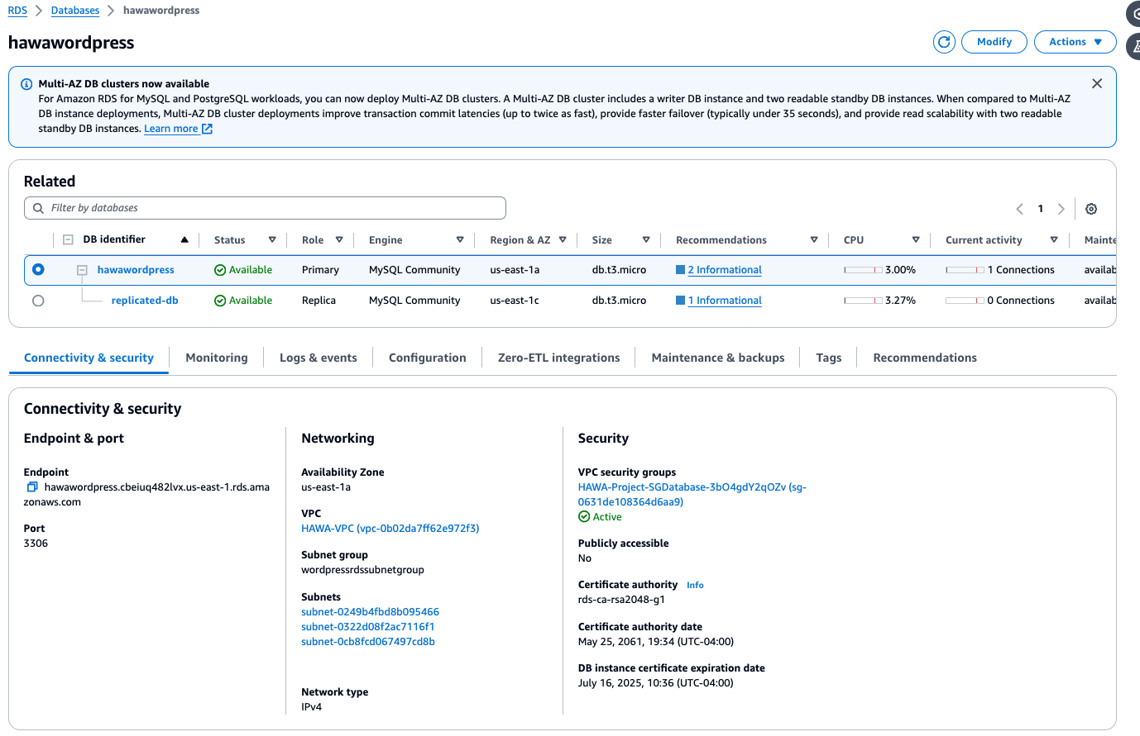Collapse all rows via the DB identifier header box
Image resolution: width=1140 pixels, height=736 pixels.
click(68, 239)
